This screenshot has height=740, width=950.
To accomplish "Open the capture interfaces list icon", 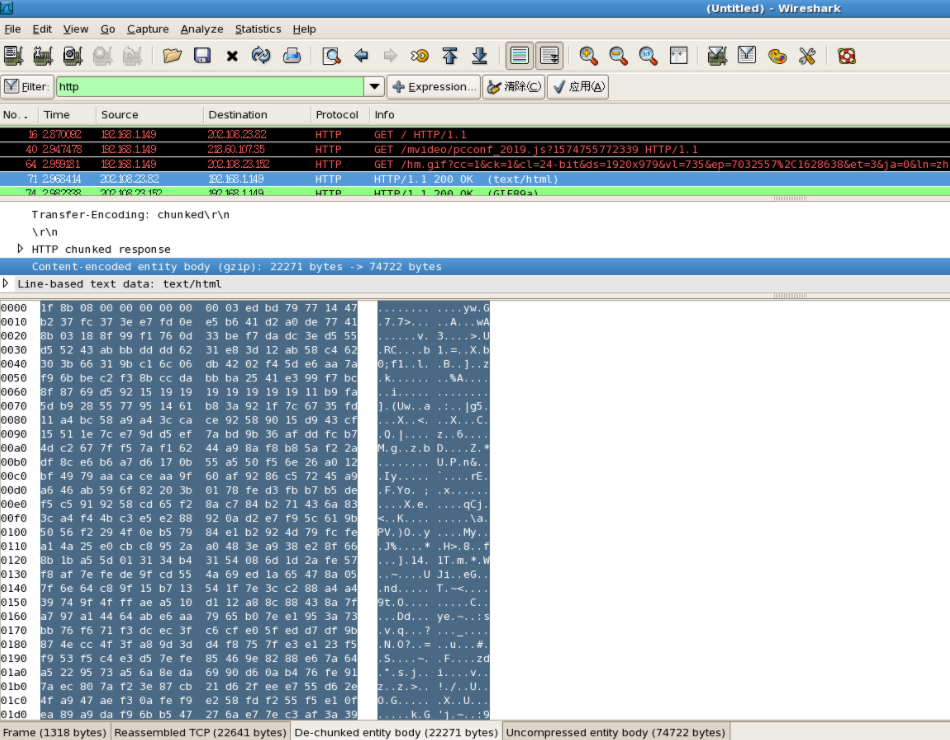I will pos(13,56).
